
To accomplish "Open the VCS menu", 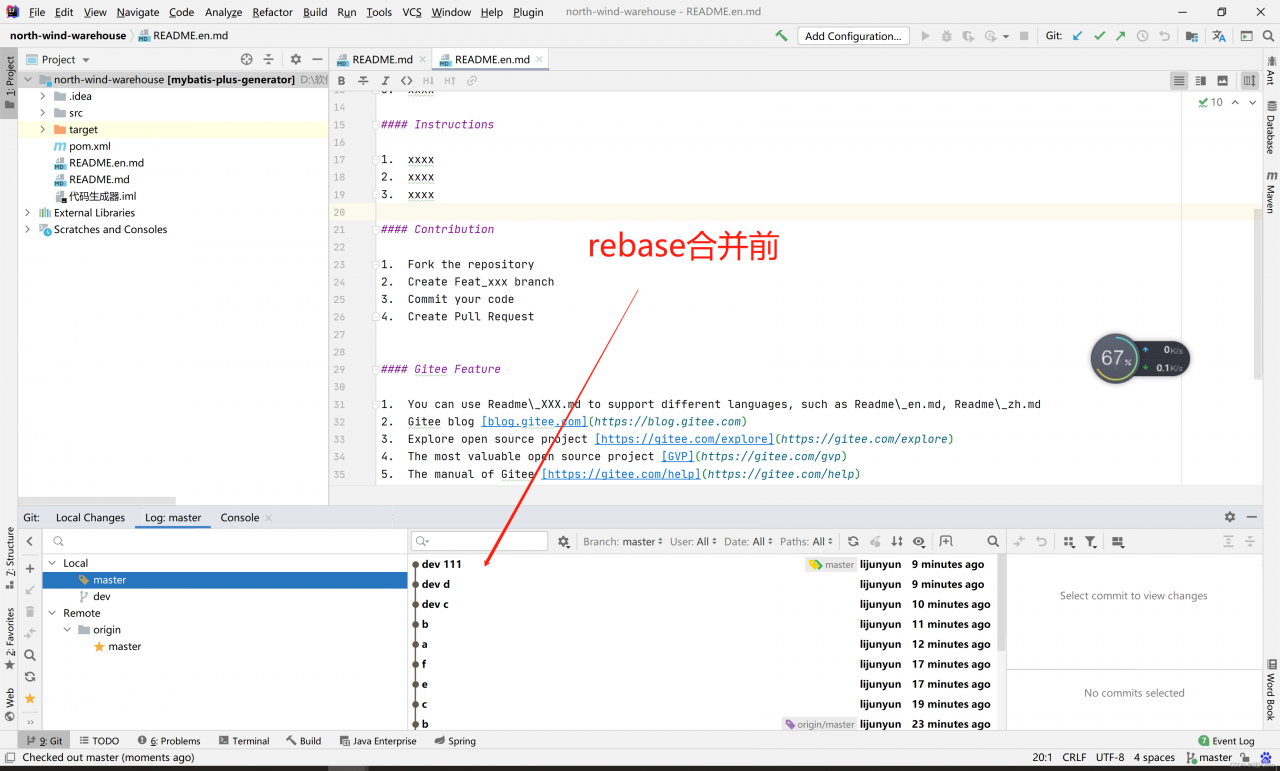I will coord(412,12).
